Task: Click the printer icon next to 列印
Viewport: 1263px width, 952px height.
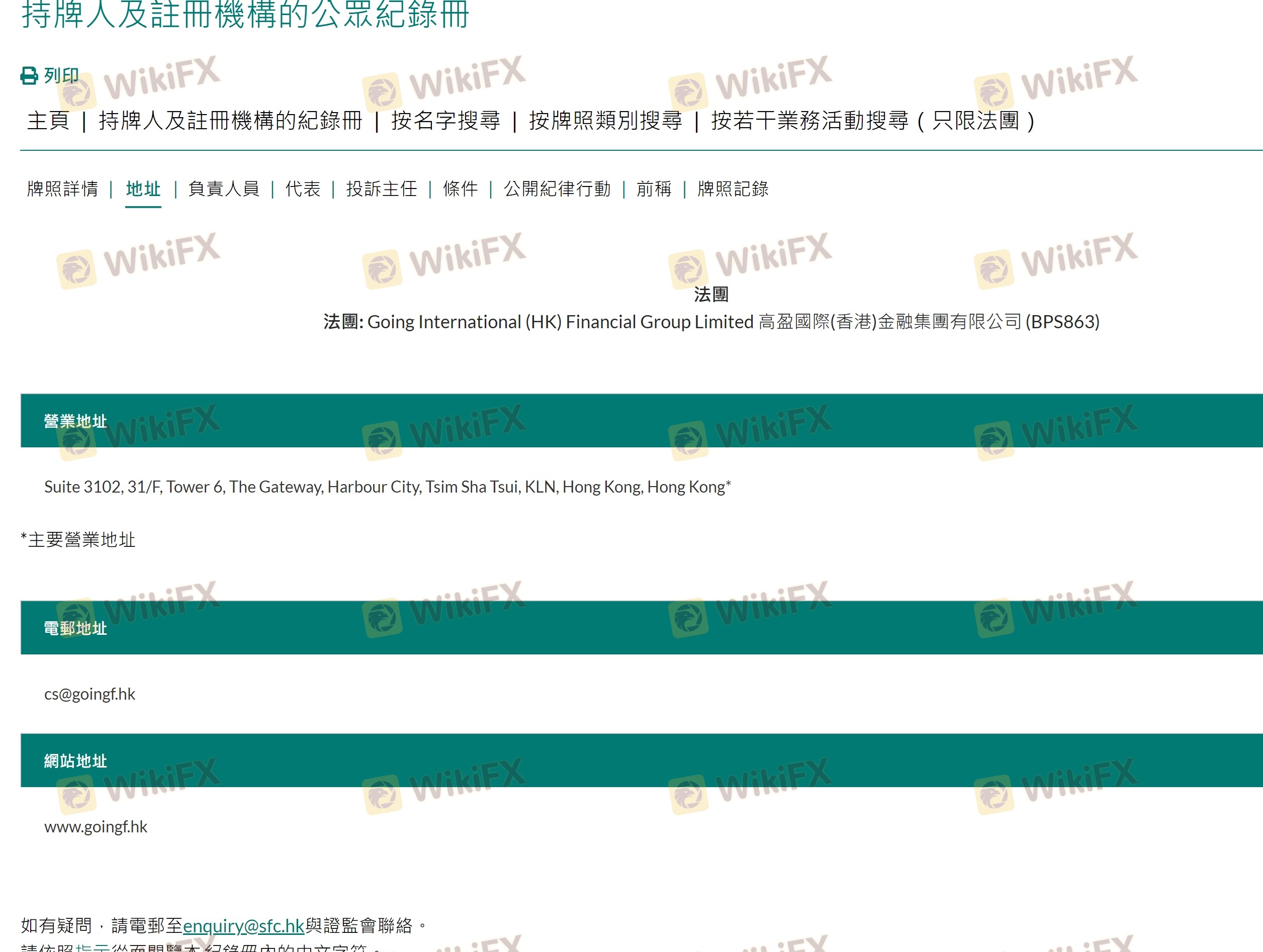Action: pyautogui.click(x=29, y=75)
